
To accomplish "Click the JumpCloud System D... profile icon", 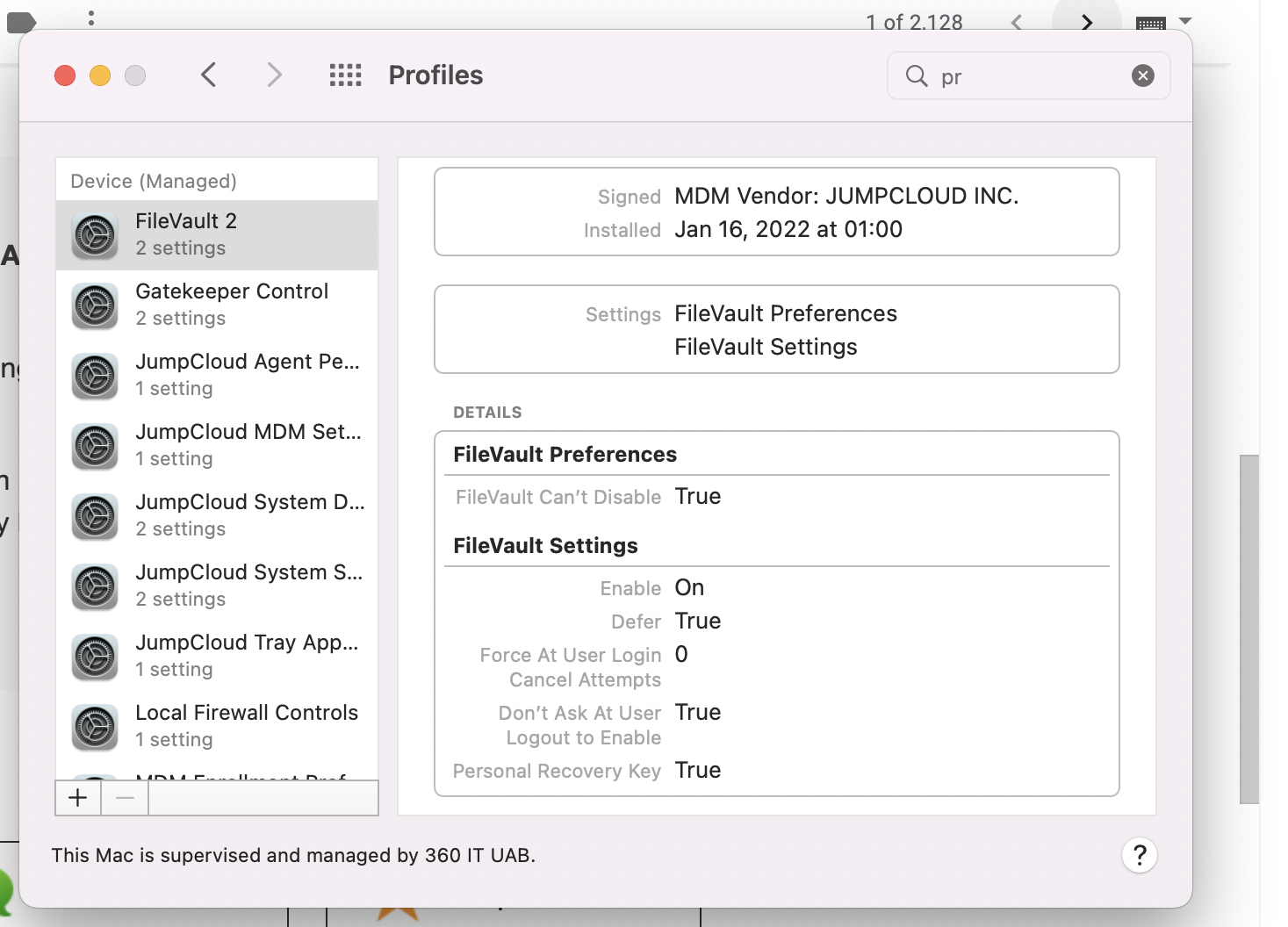I will [95, 516].
